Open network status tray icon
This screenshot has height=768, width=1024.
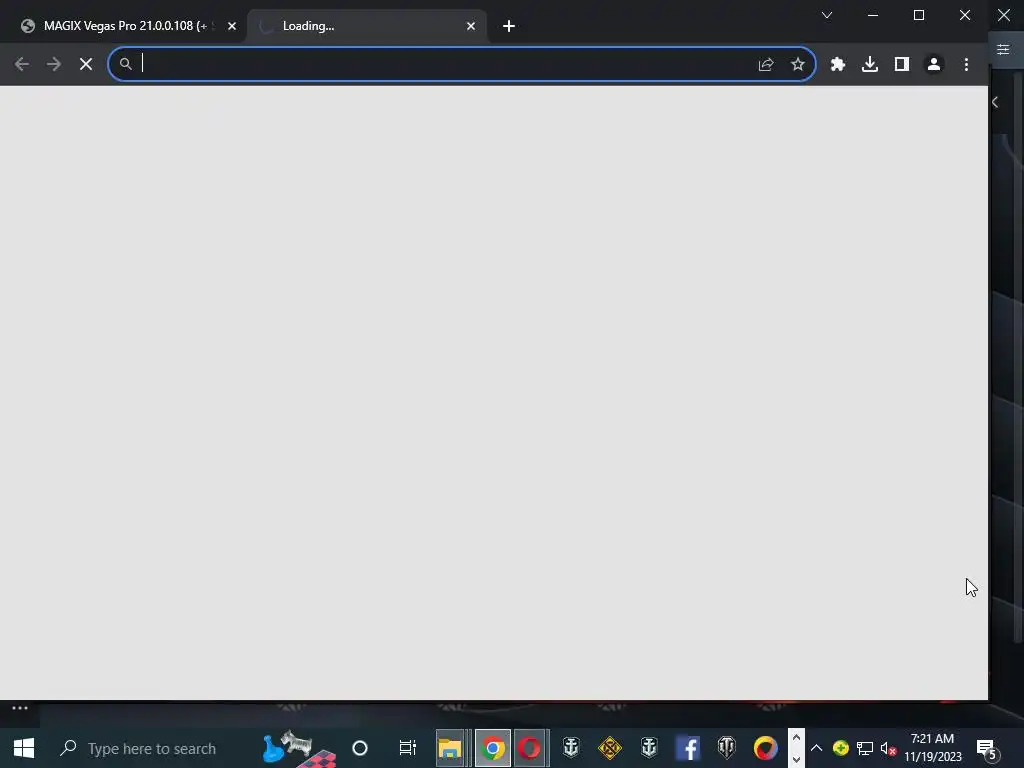[x=865, y=748]
